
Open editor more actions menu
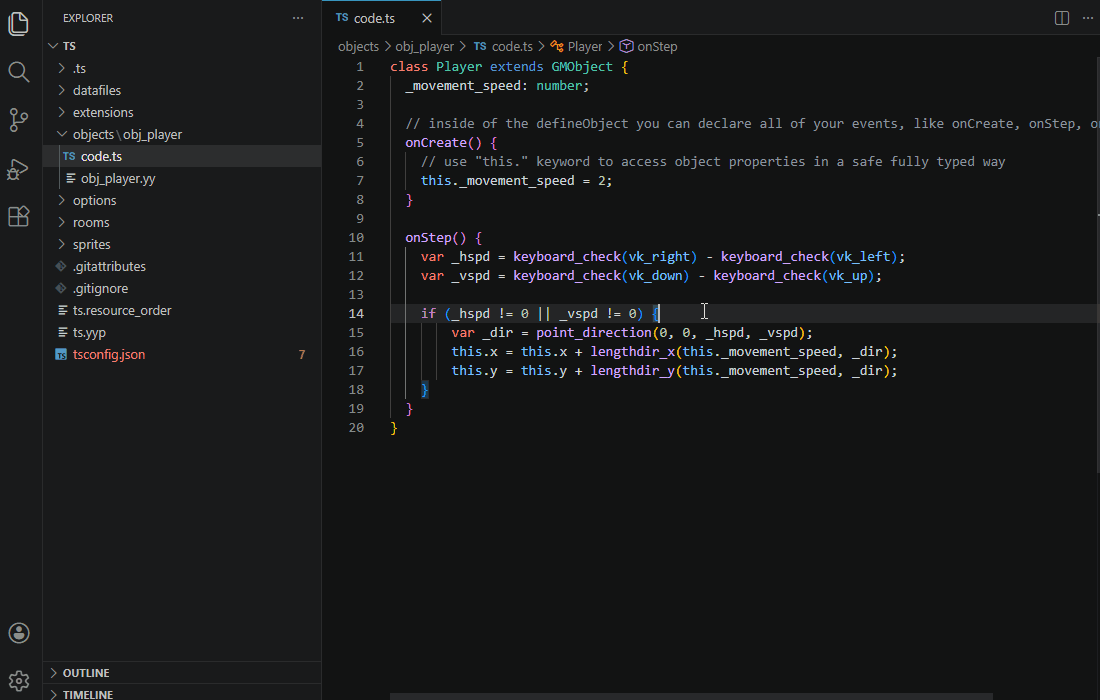point(1087,18)
